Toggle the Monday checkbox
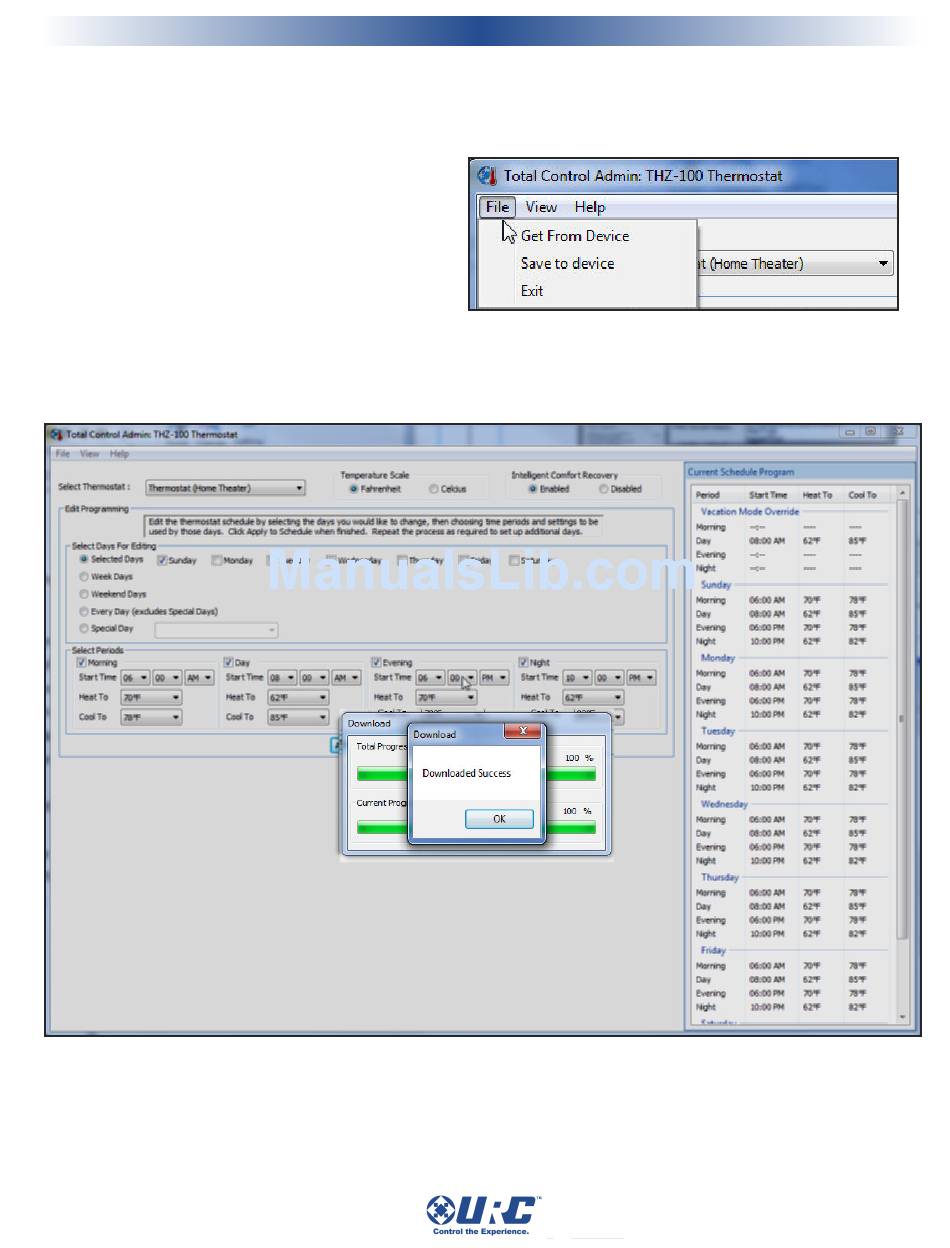Viewport: 950px width, 1248px height. pos(217,560)
